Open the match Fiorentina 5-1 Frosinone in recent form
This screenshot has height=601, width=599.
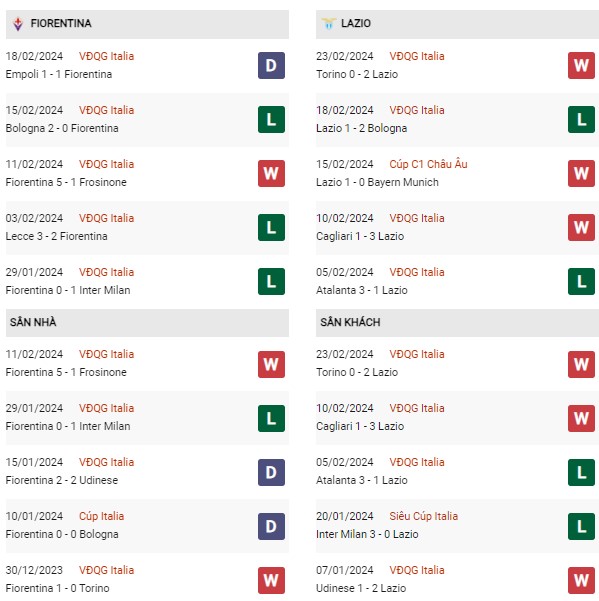tap(66, 182)
